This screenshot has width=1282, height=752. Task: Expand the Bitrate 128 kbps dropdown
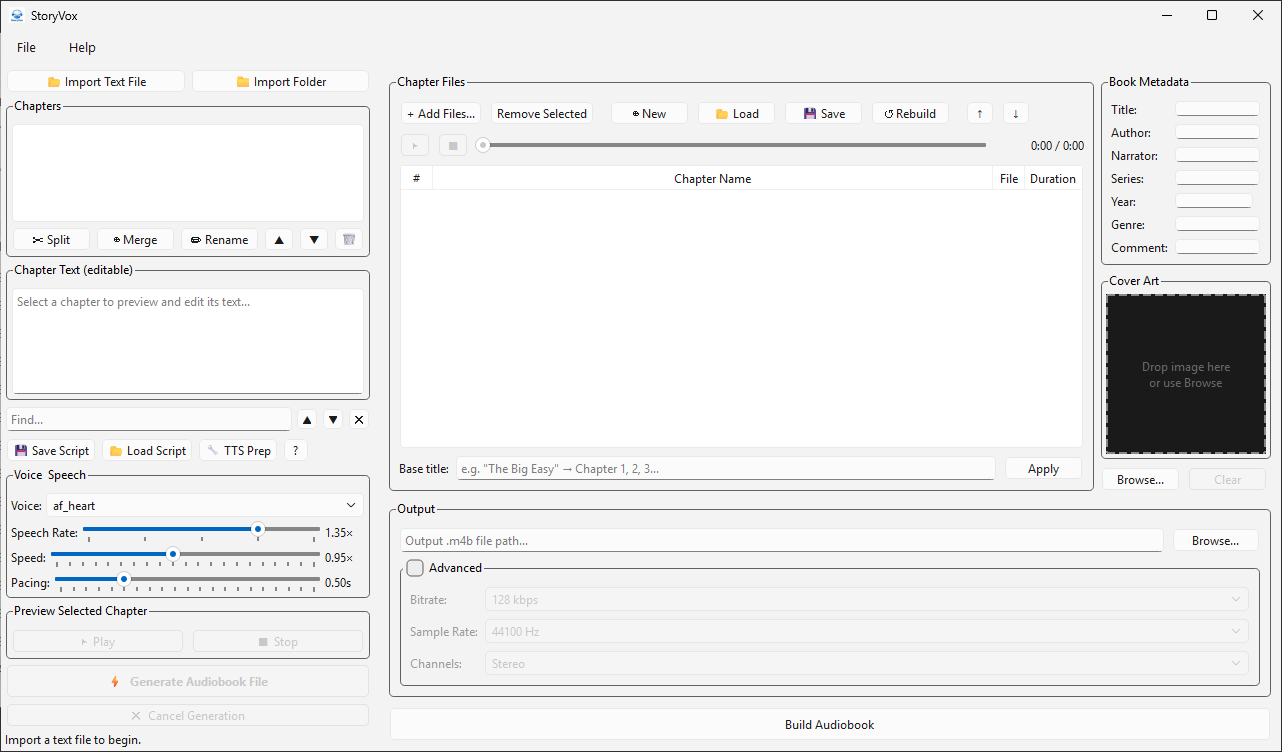click(866, 600)
